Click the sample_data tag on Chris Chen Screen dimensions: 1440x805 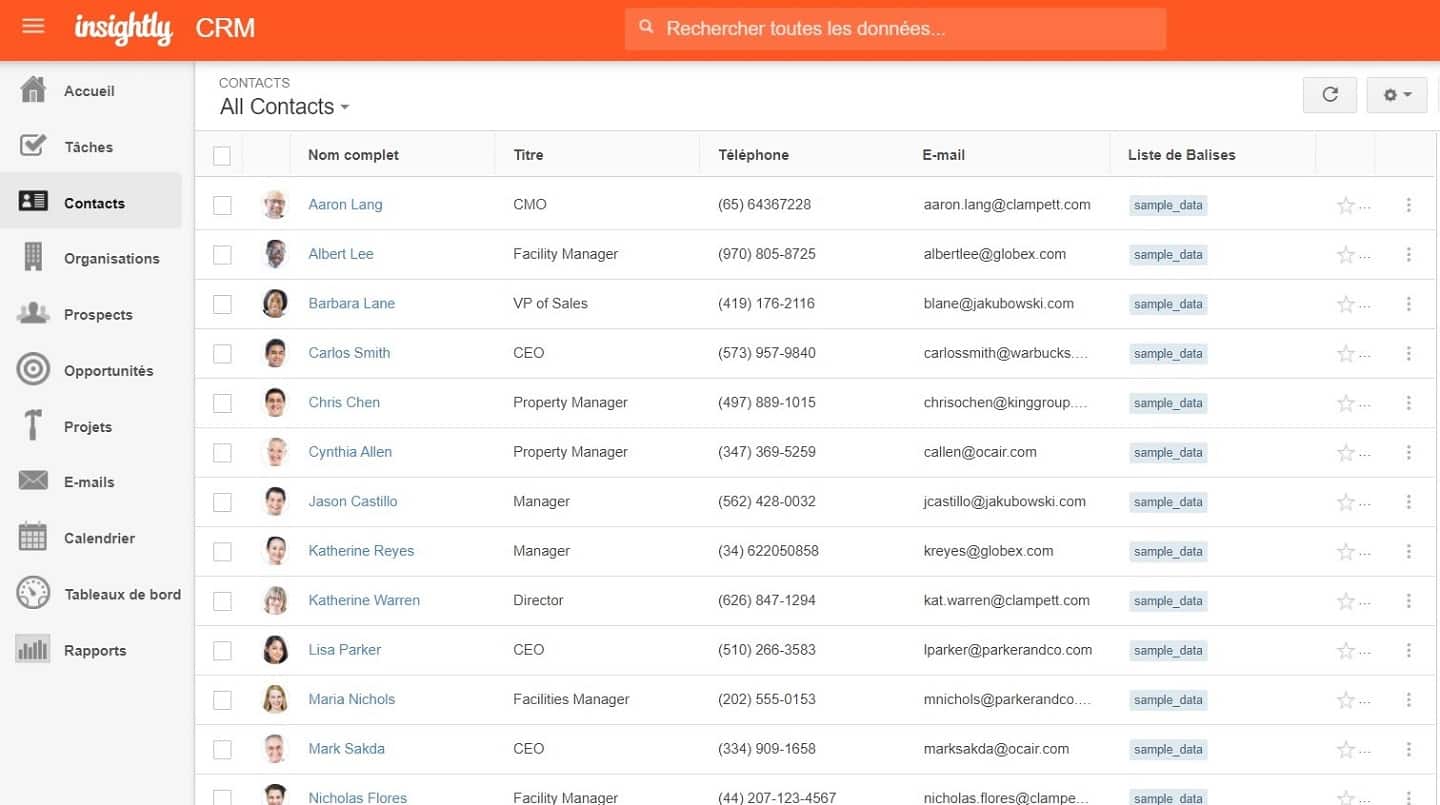tap(1167, 403)
